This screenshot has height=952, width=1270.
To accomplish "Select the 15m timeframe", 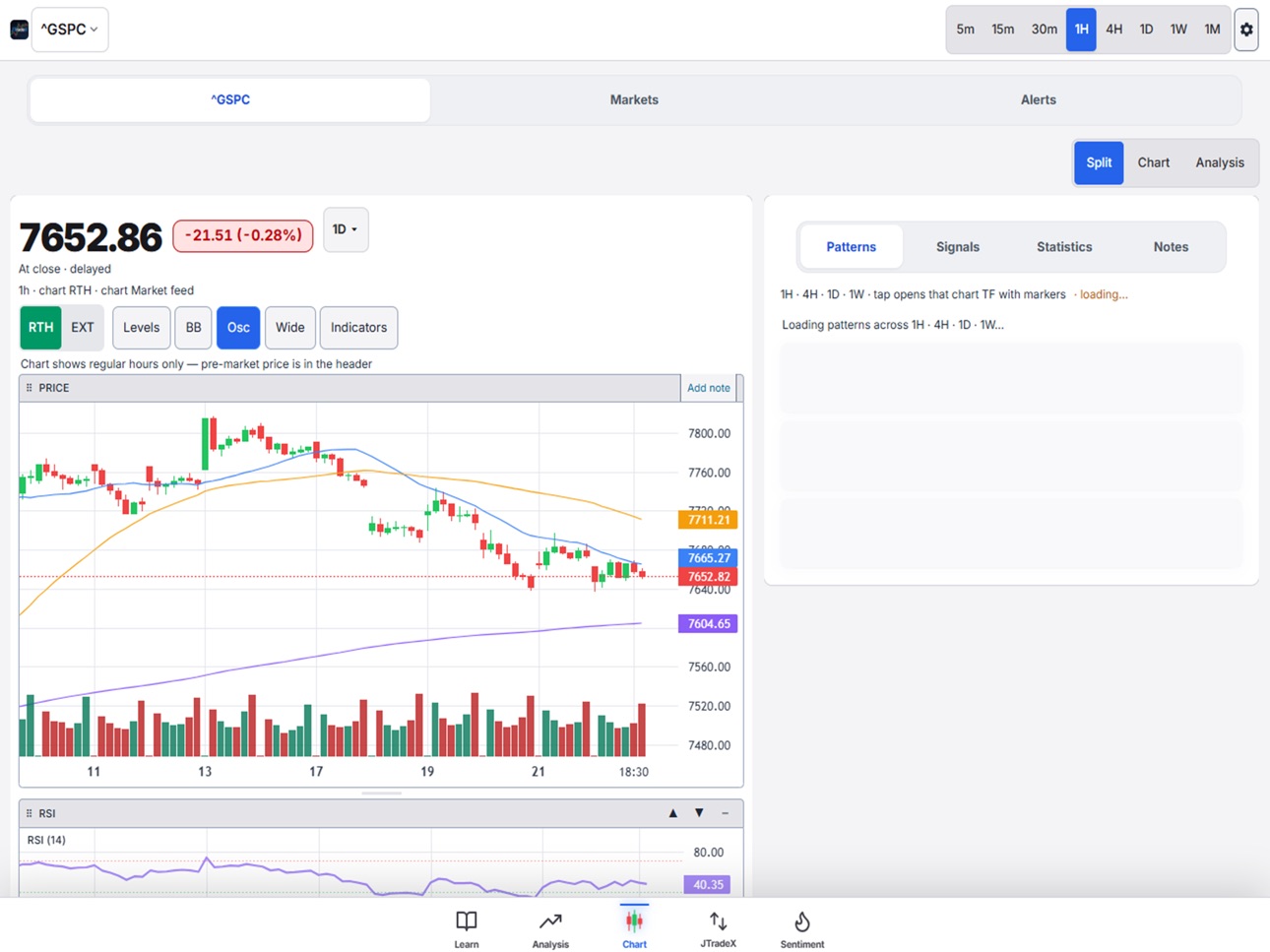I will point(1003,30).
